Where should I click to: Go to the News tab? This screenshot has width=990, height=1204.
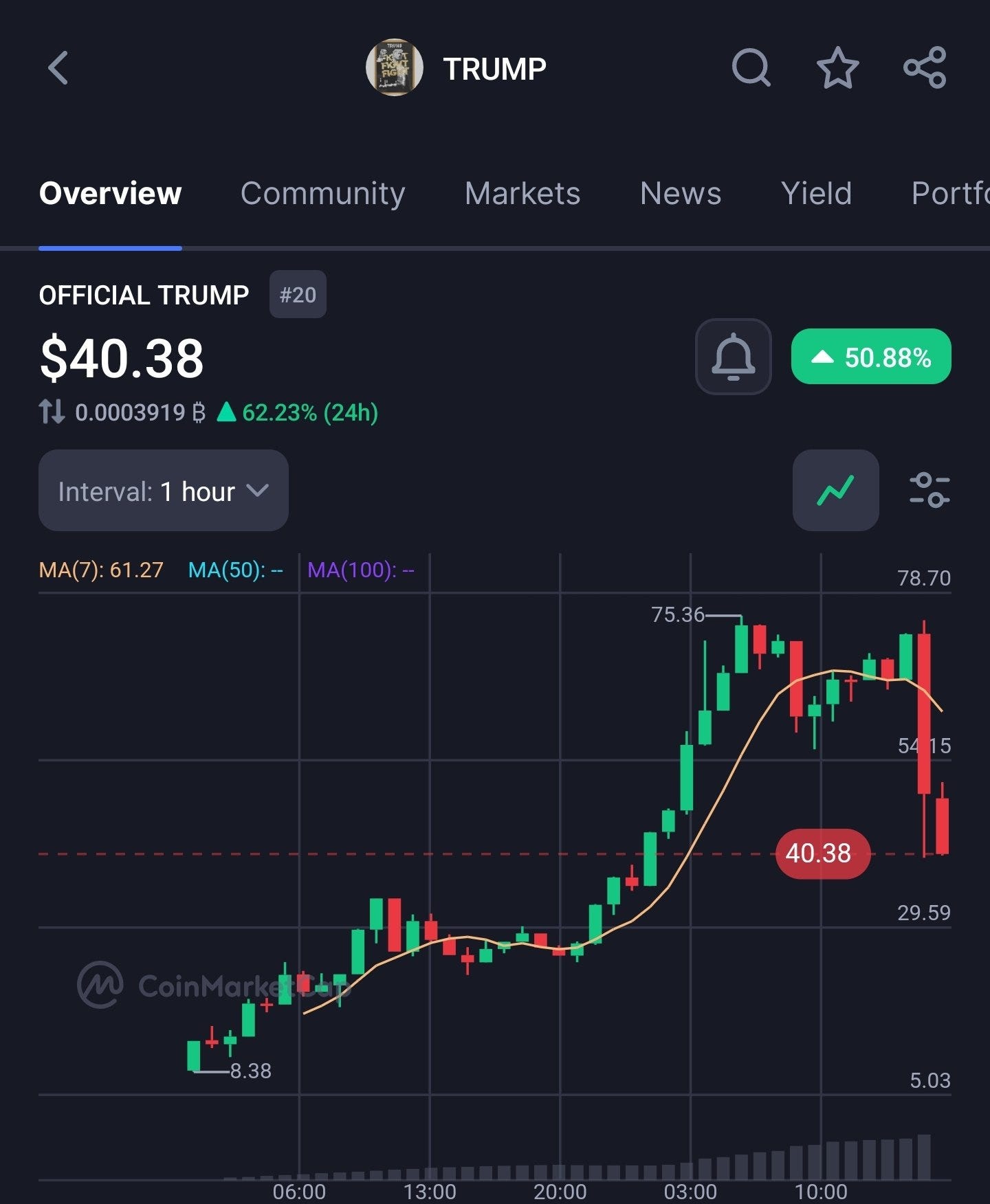coord(681,193)
